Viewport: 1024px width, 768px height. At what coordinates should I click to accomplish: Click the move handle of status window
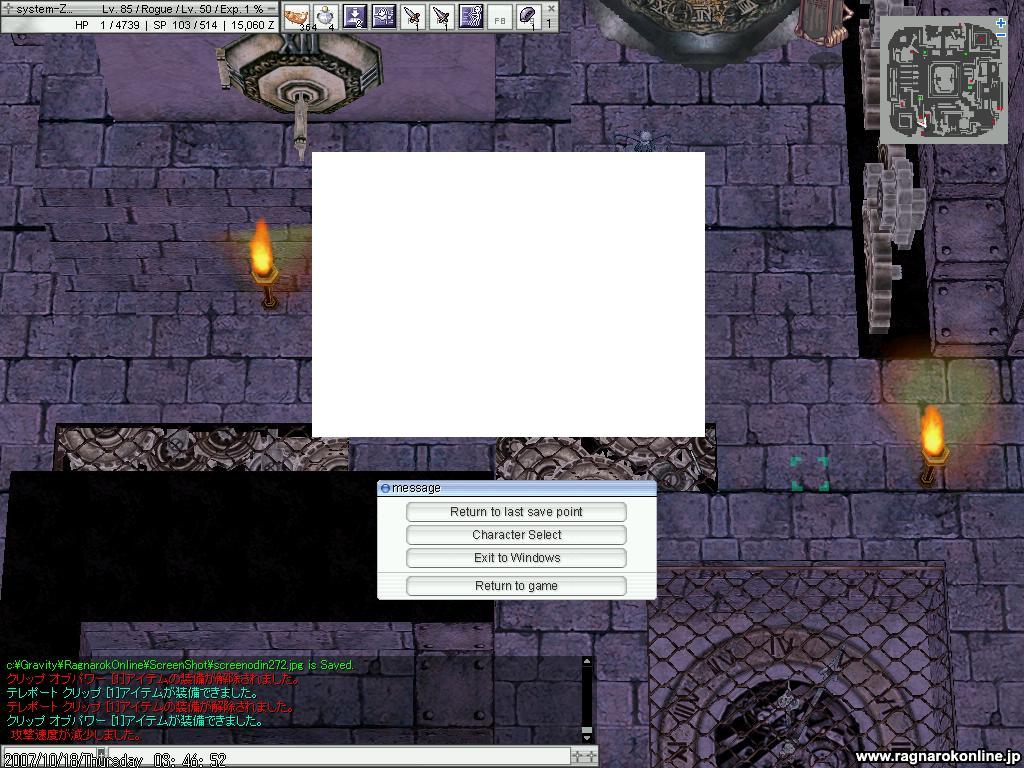(x=8, y=9)
